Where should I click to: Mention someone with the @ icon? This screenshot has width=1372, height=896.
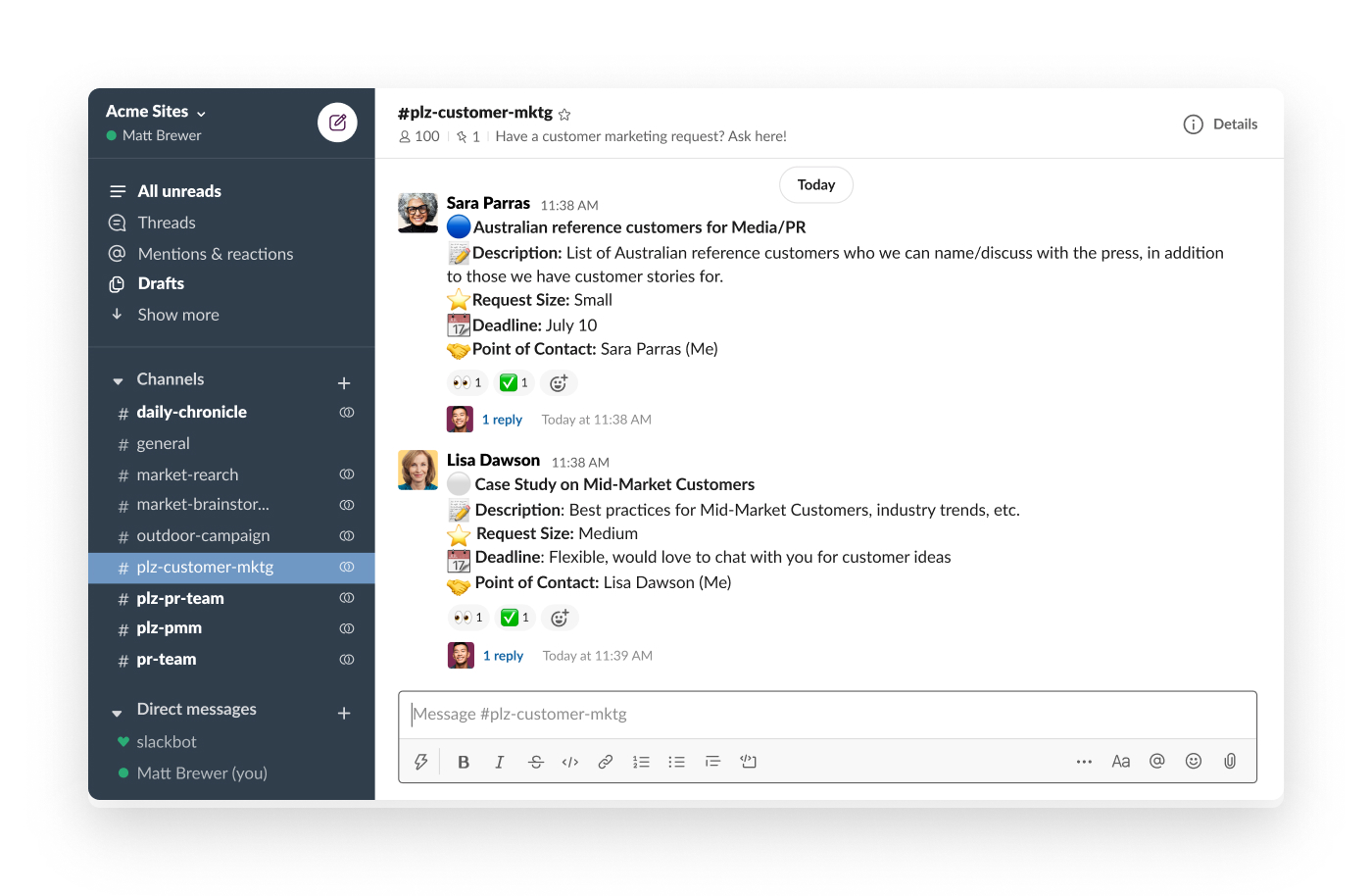click(1156, 762)
